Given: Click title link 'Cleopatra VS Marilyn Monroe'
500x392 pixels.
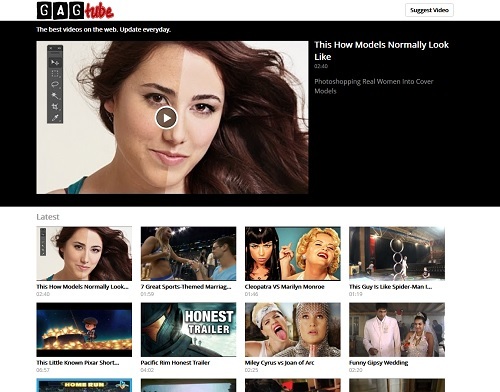Looking at the screenshot, I should click(x=285, y=287).
